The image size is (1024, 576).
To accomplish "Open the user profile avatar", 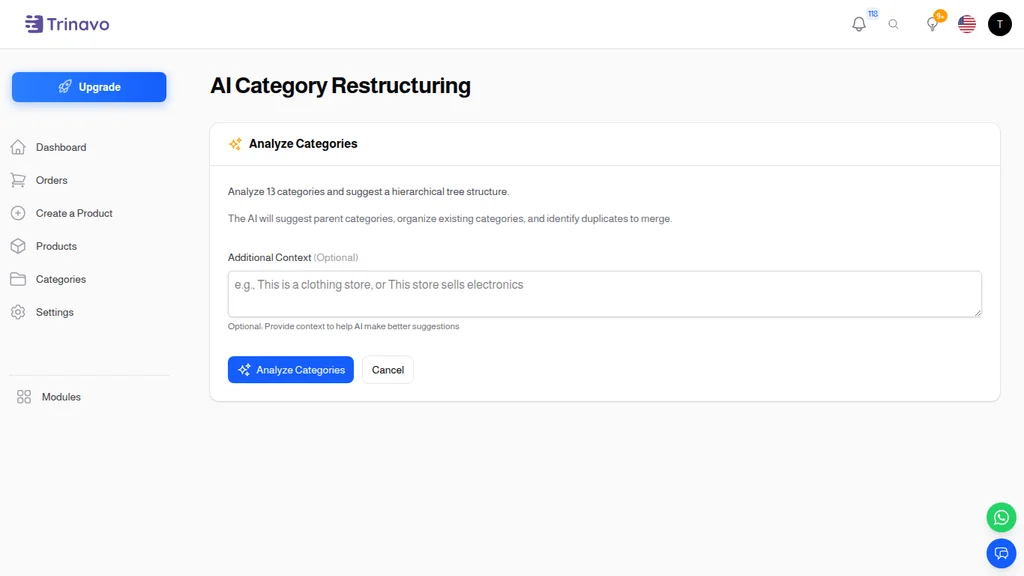I will [999, 24].
